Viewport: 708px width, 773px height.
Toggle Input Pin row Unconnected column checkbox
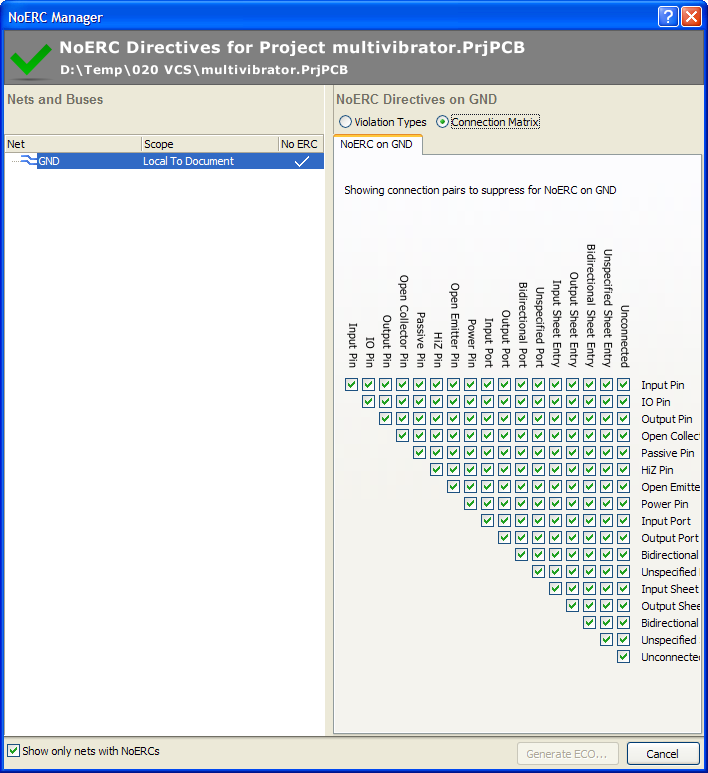coord(623,384)
